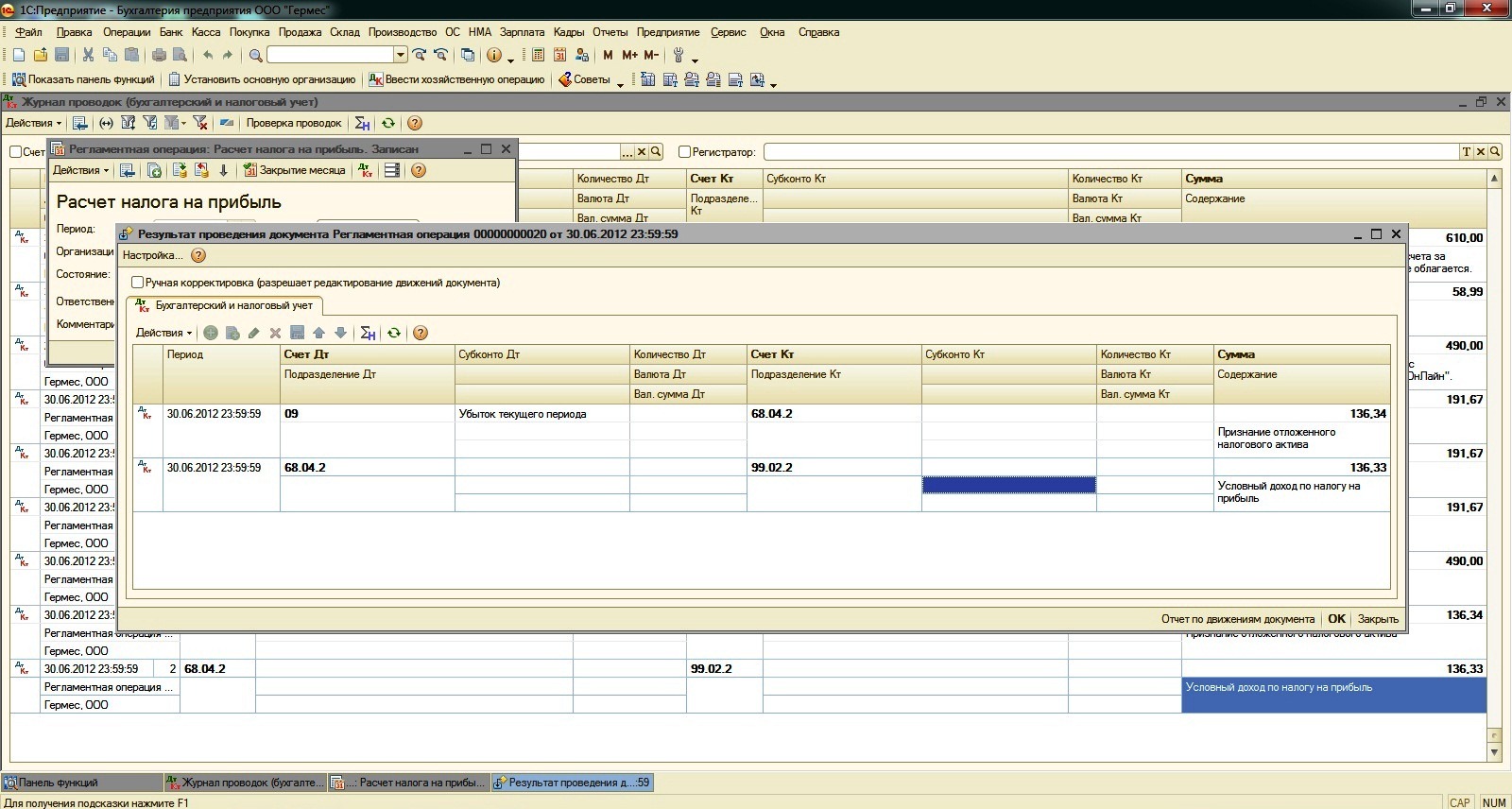Screen dimensions: 1512x809
Task: Click the calculator icon in the main toolbar
Action: tap(538, 55)
